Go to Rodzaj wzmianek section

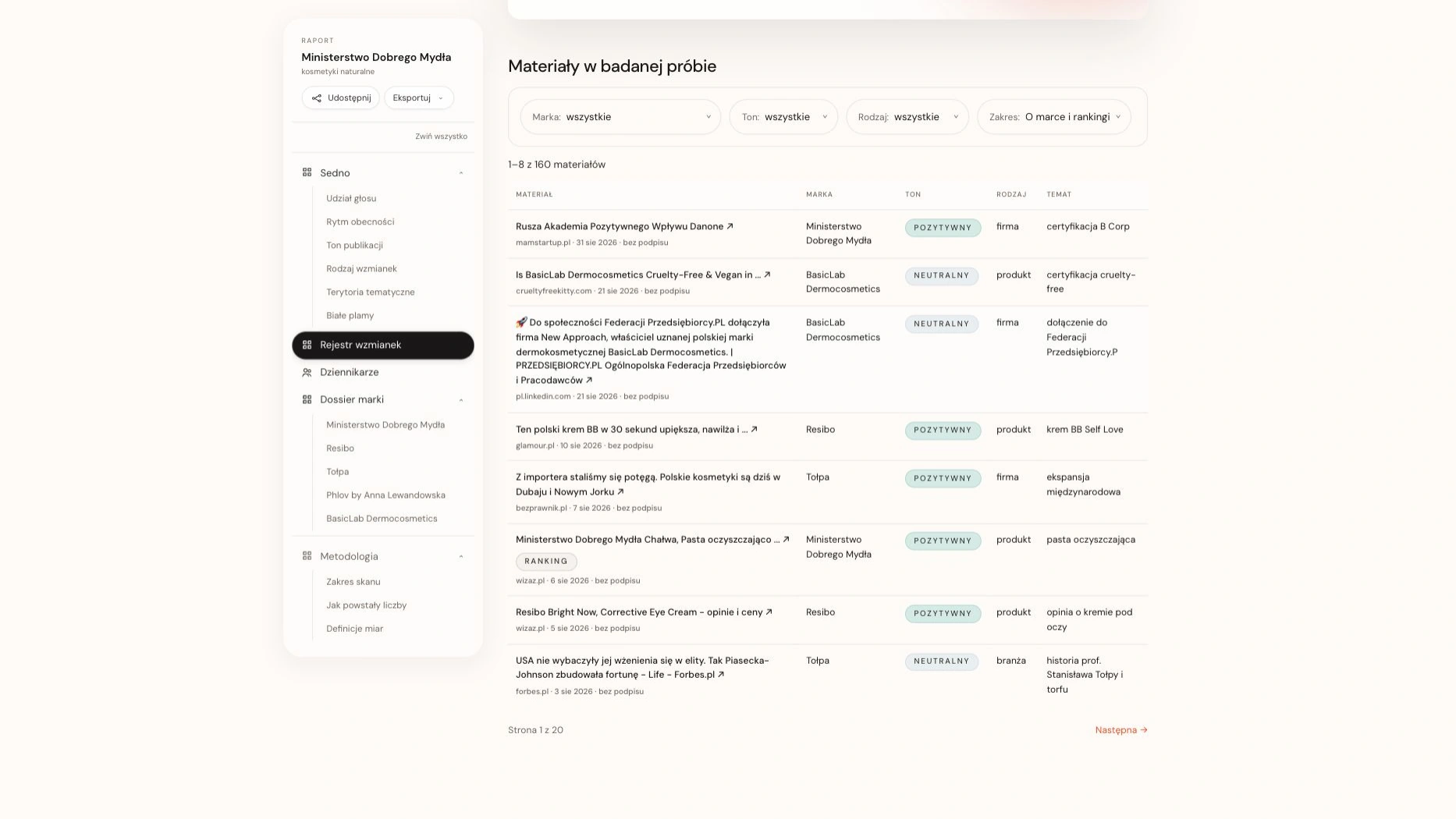(x=361, y=269)
